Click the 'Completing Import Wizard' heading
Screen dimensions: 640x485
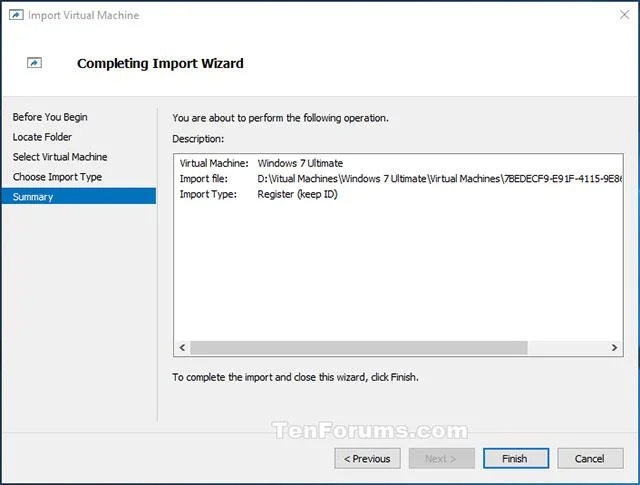point(160,63)
